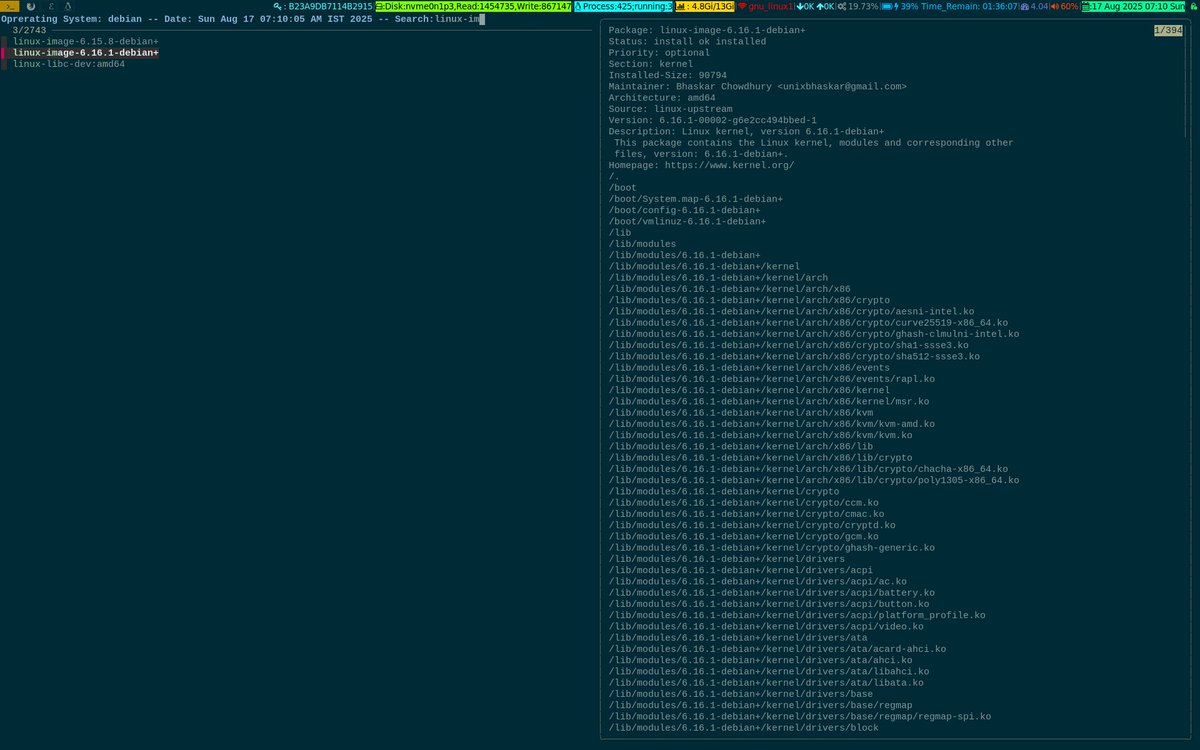Select the linux-libc-dev:amd64 list entry
The image size is (1200, 750).
(68, 62)
